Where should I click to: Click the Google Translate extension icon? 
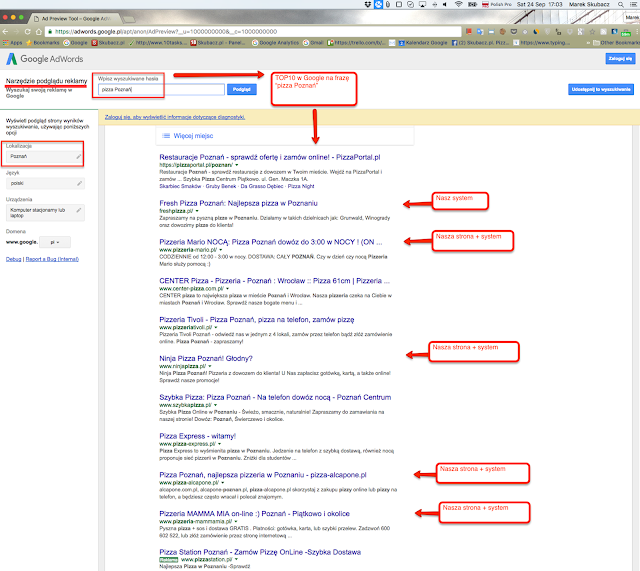click(480, 31)
